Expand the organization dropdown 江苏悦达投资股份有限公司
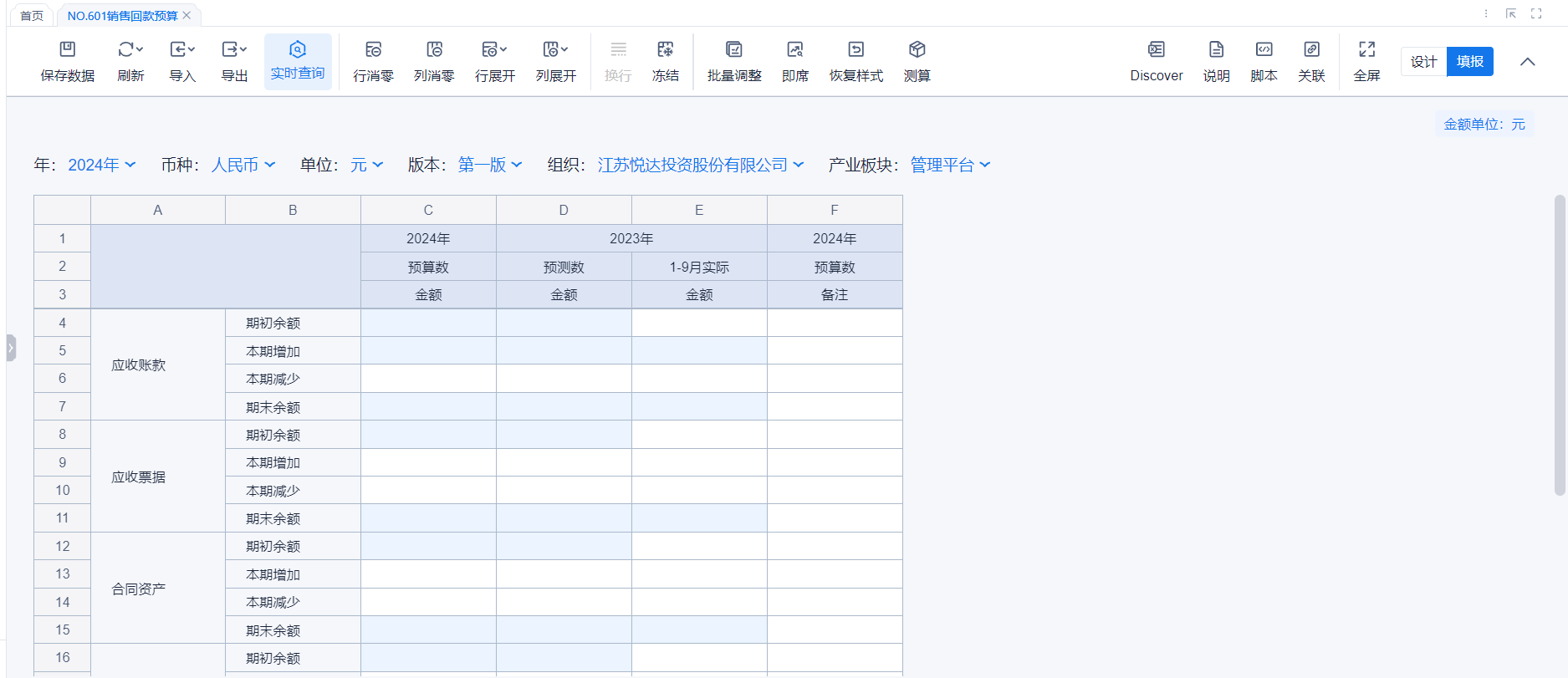The width and height of the screenshot is (1568, 678). coord(700,166)
